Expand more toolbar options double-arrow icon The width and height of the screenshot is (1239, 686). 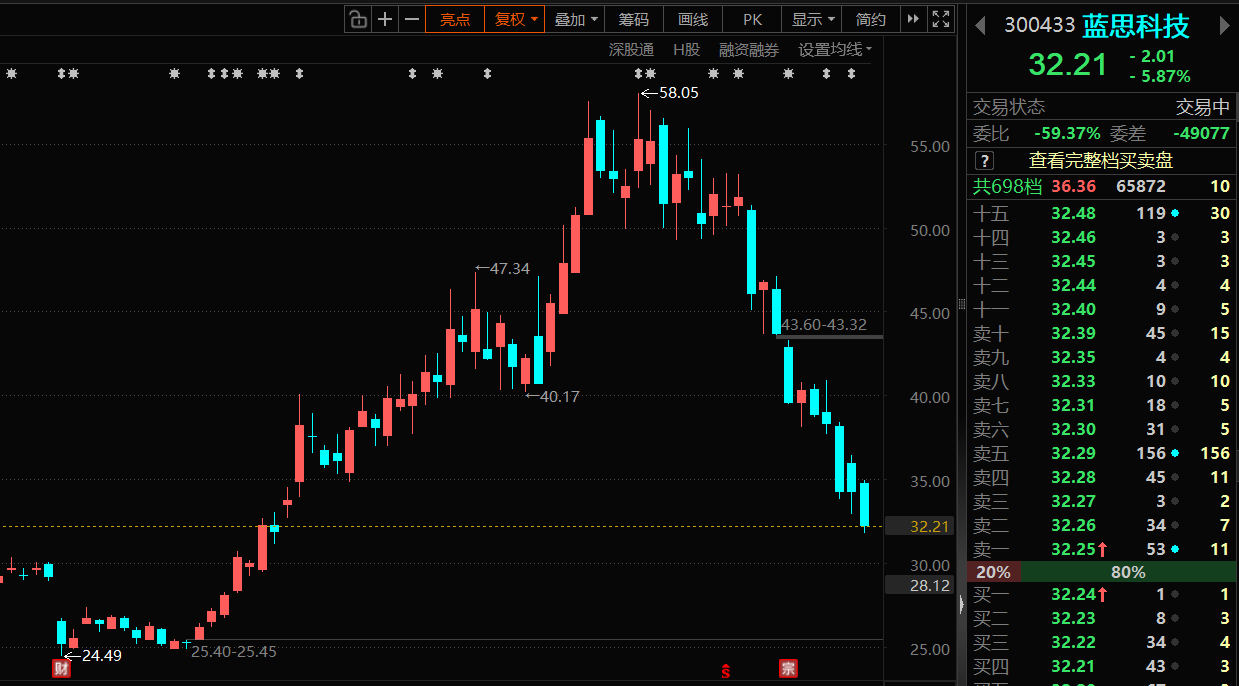point(912,18)
